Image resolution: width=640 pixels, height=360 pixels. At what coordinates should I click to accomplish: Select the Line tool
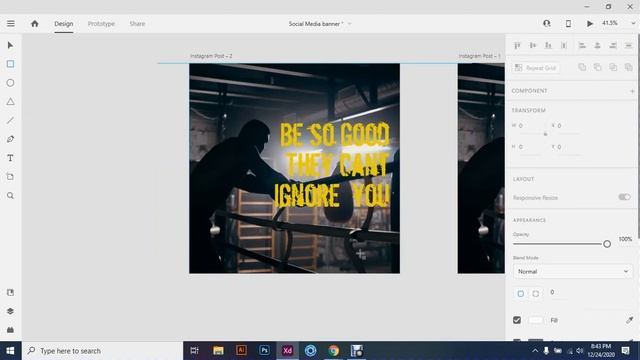pos(10,120)
